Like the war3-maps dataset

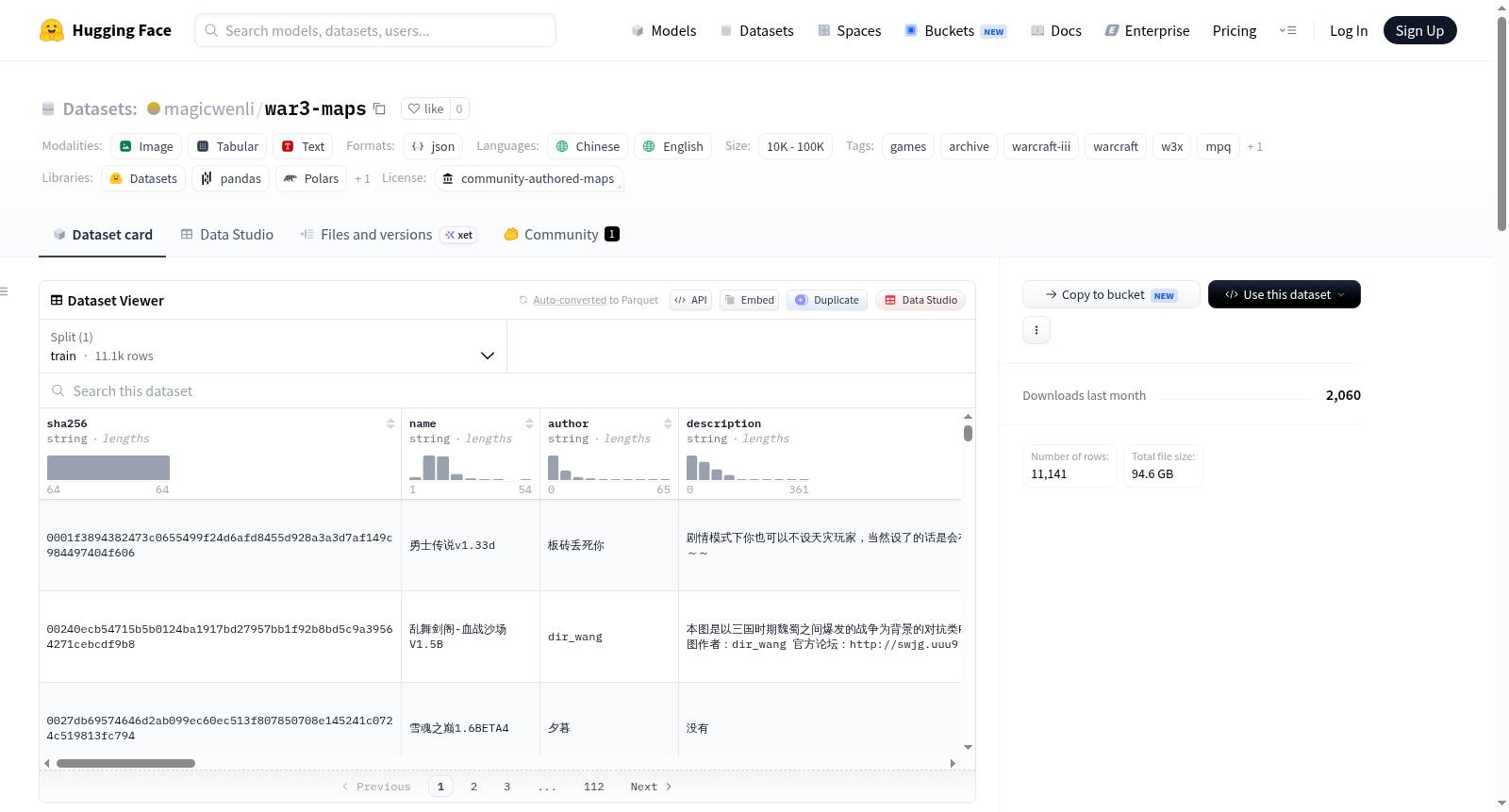click(x=425, y=108)
